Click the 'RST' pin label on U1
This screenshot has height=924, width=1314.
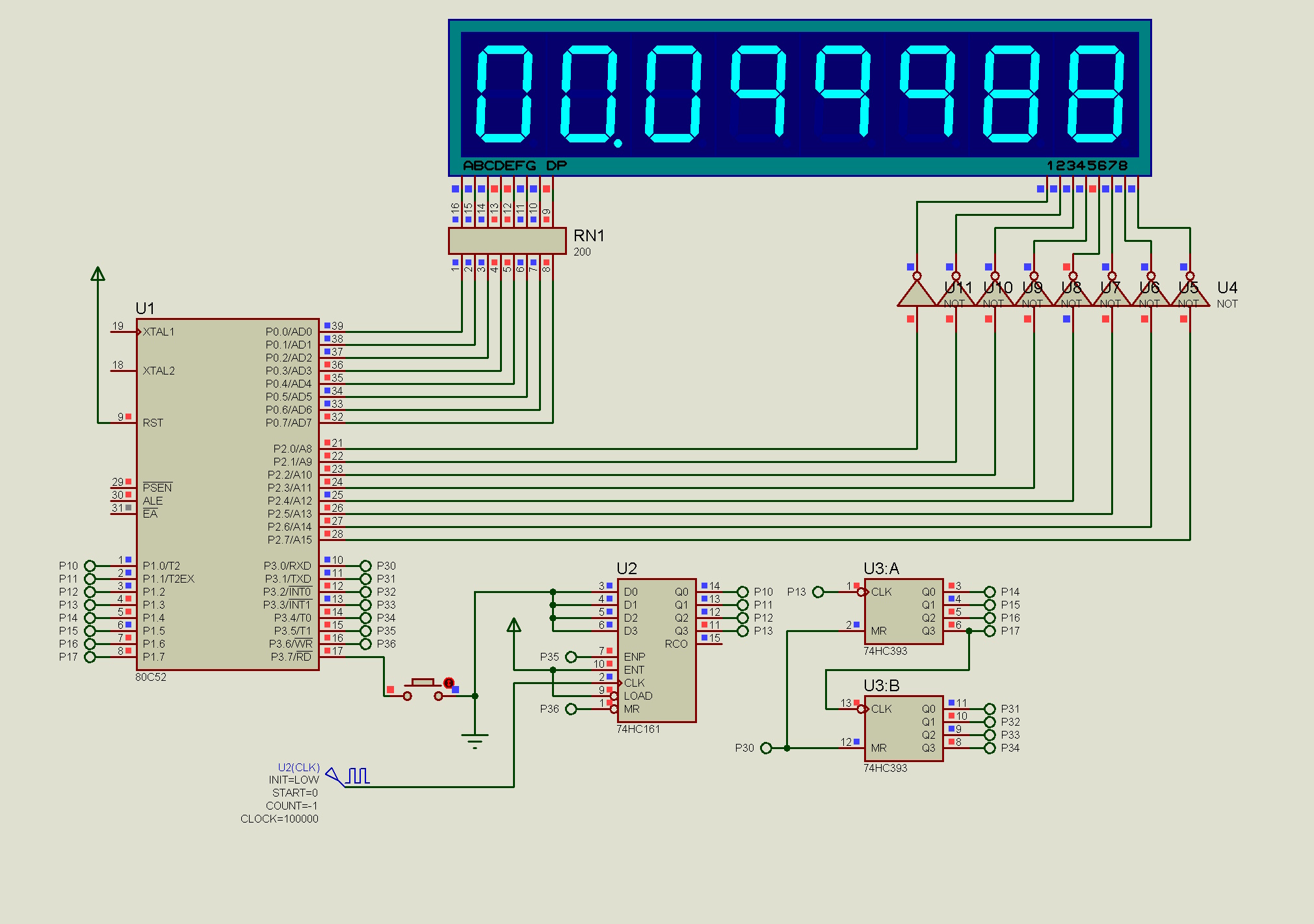pos(153,423)
